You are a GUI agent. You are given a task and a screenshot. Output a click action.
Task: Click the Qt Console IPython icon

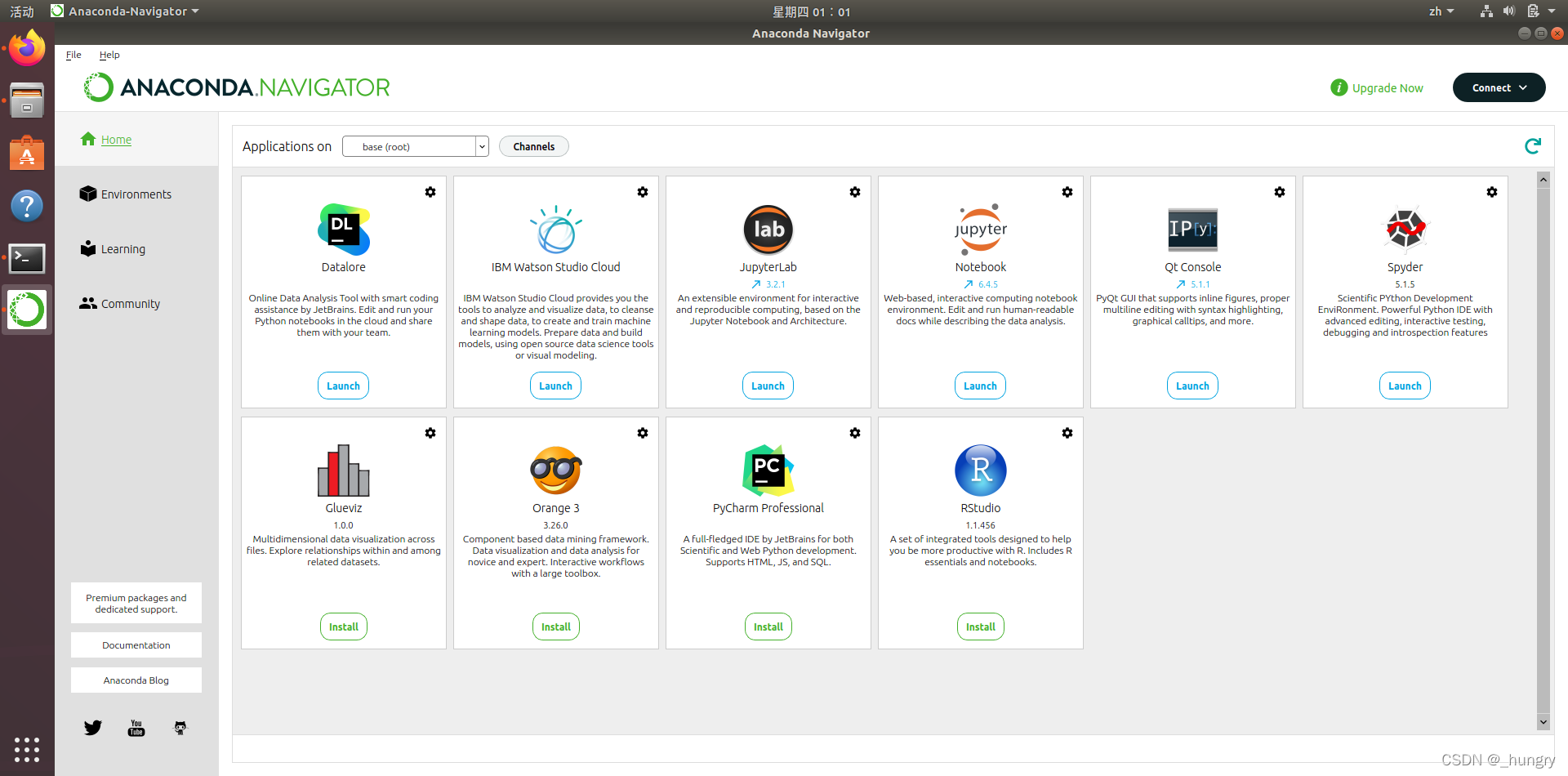(x=1193, y=230)
